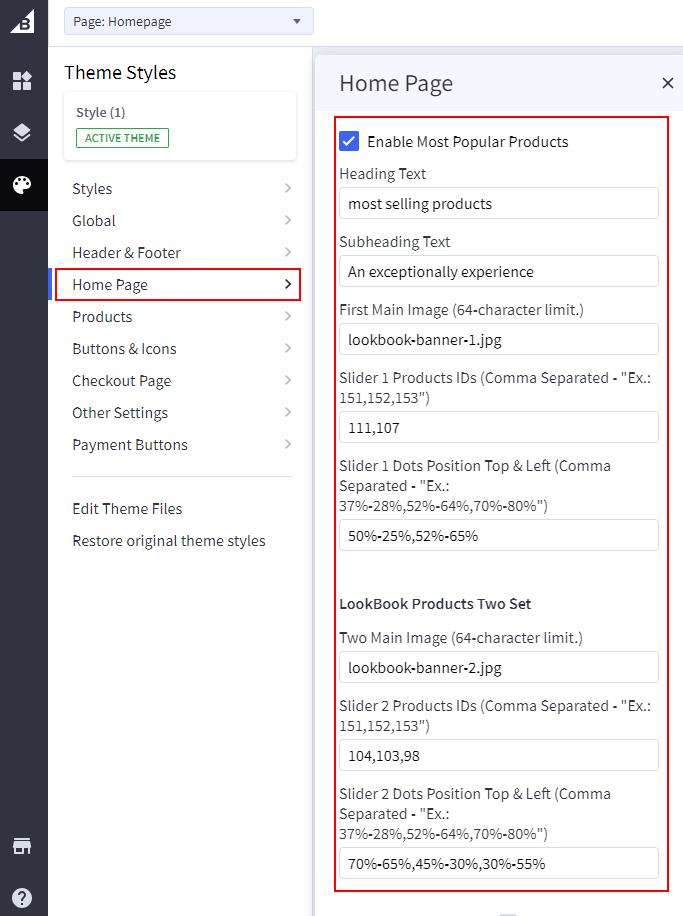Open the Products settings section
Viewport: 683px width, 916px height.
tap(182, 317)
